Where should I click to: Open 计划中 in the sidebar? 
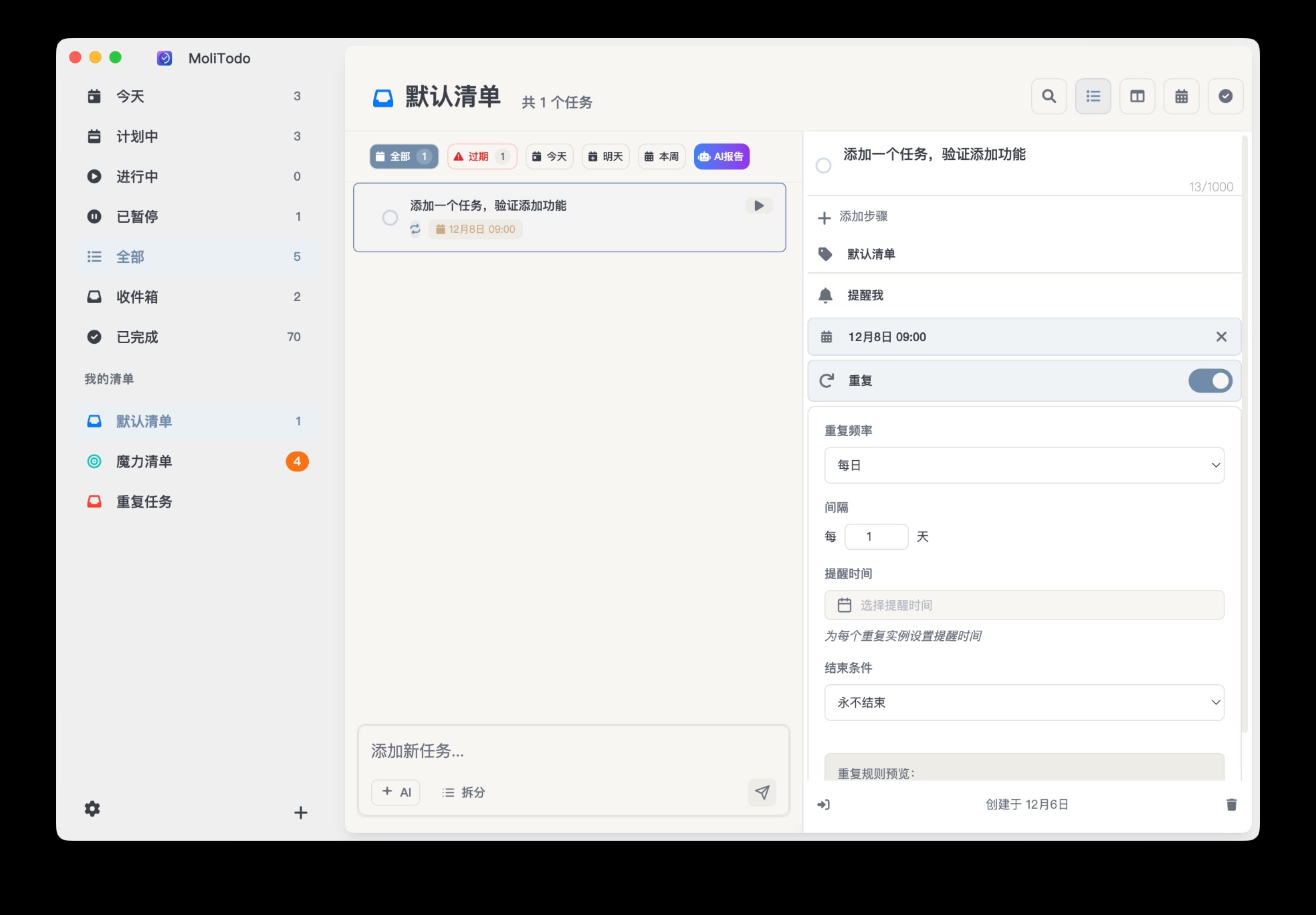[x=196, y=136]
